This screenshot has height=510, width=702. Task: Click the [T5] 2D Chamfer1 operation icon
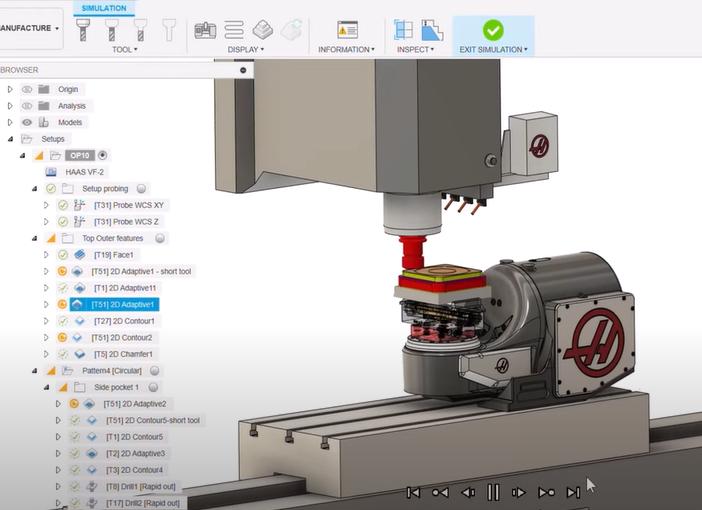click(79, 354)
